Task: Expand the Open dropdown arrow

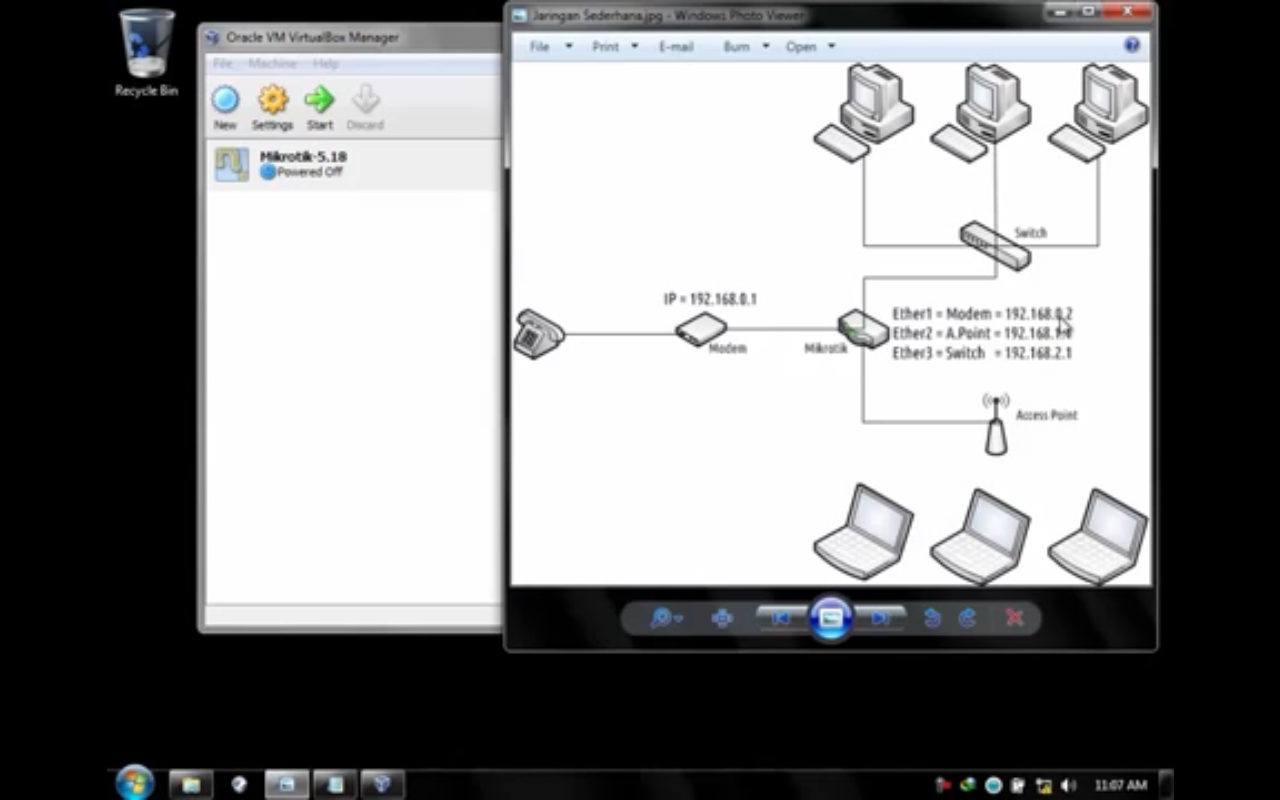Action: click(x=831, y=46)
